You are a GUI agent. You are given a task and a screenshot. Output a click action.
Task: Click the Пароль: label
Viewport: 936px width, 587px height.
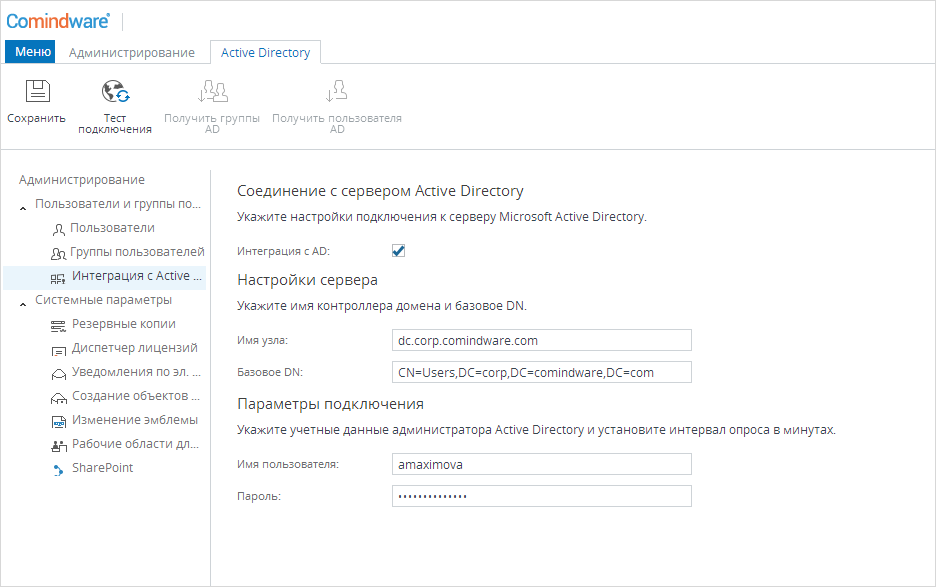(x=258, y=496)
